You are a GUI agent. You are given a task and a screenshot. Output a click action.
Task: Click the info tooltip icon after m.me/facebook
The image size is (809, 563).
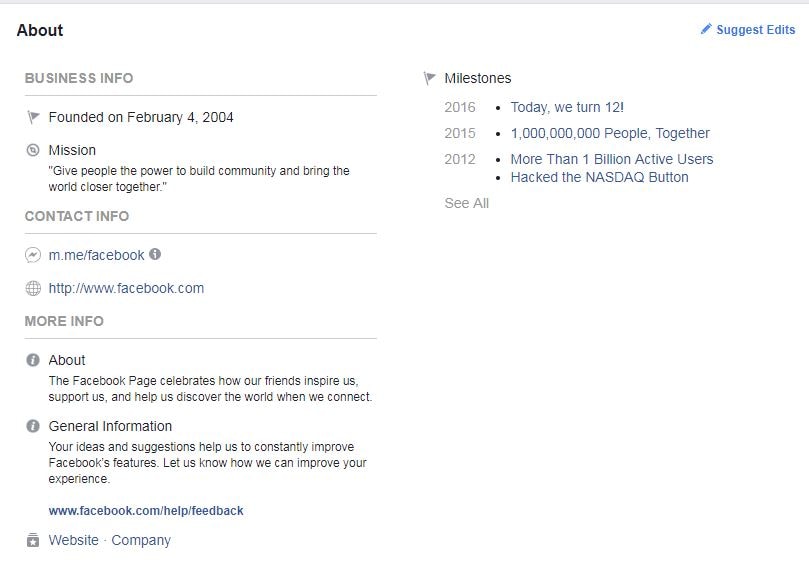coord(155,255)
